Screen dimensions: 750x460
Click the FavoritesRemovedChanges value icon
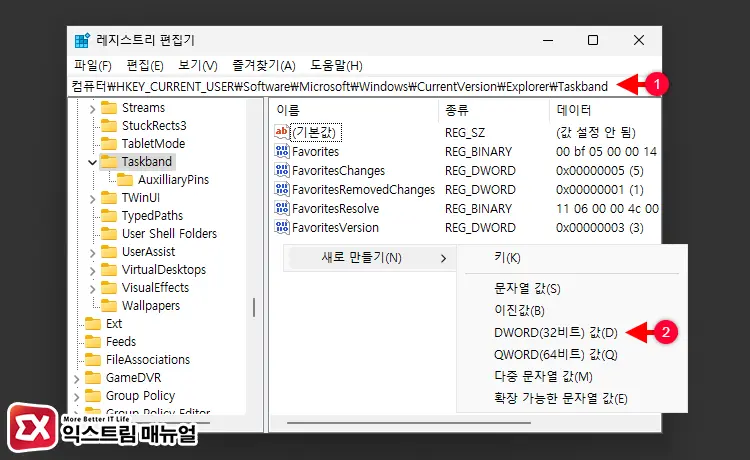(282, 189)
